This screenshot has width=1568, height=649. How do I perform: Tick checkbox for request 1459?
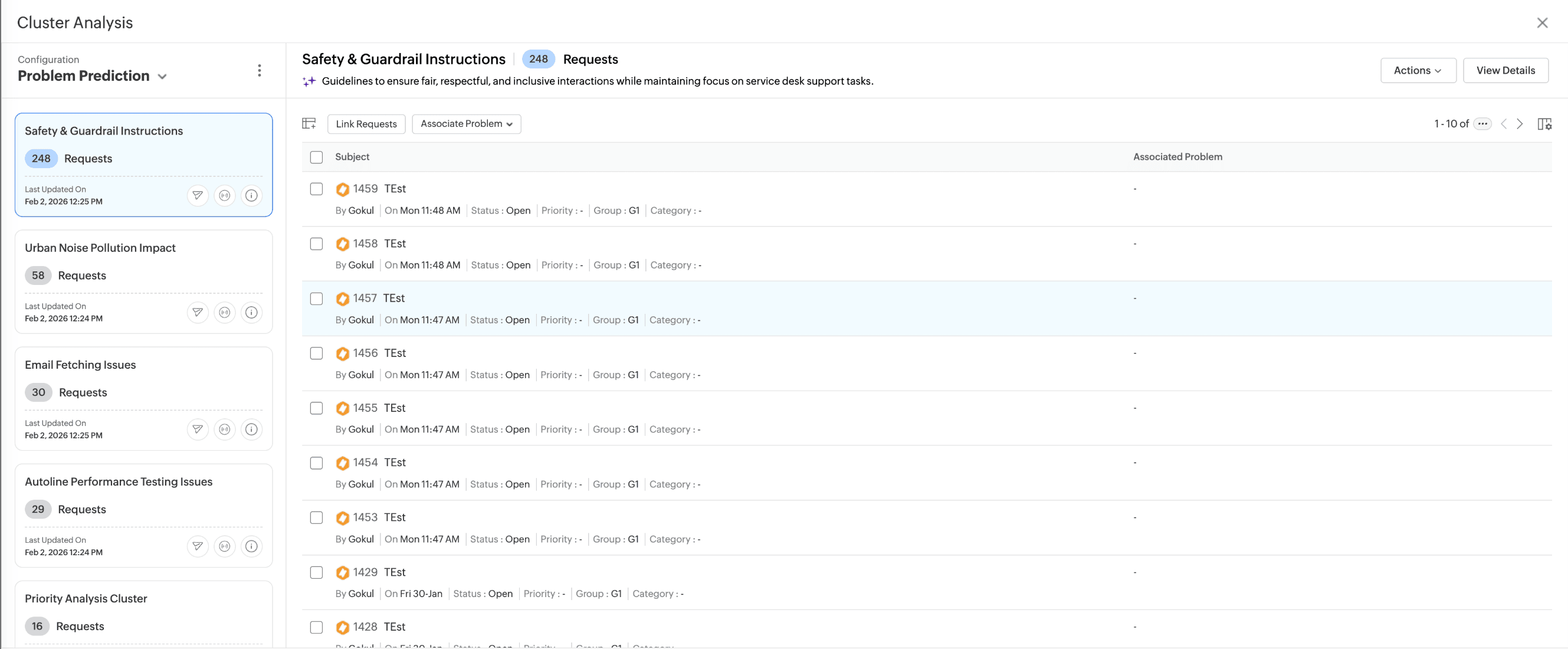317,189
